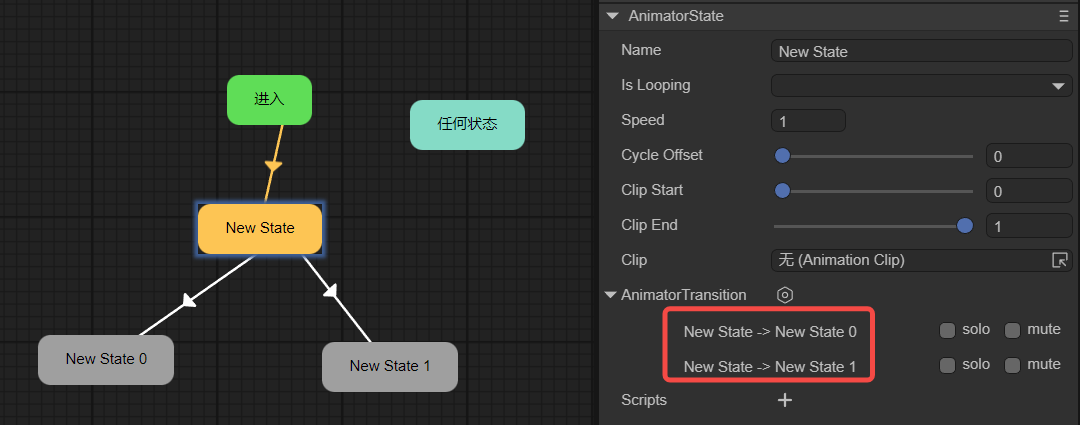
Task: Select the New State -> New State 1 transition
Action: click(x=770, y=367)
